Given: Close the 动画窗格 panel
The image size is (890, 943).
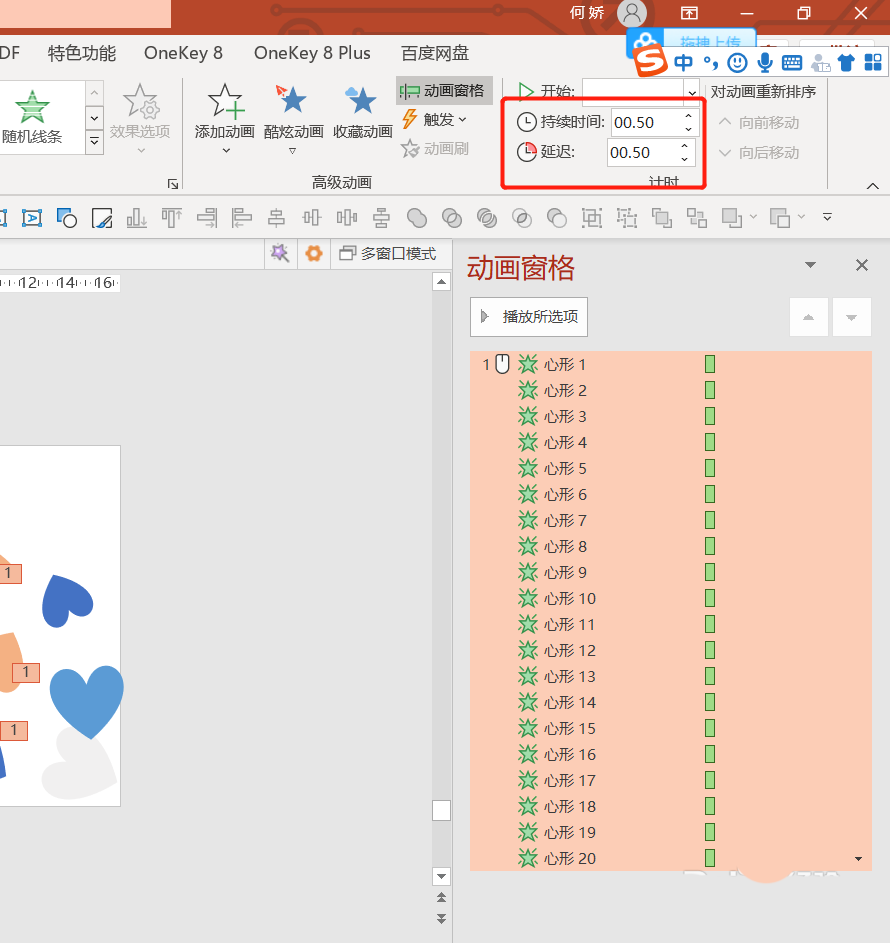Looking at the screenshot, I should 862,265.
